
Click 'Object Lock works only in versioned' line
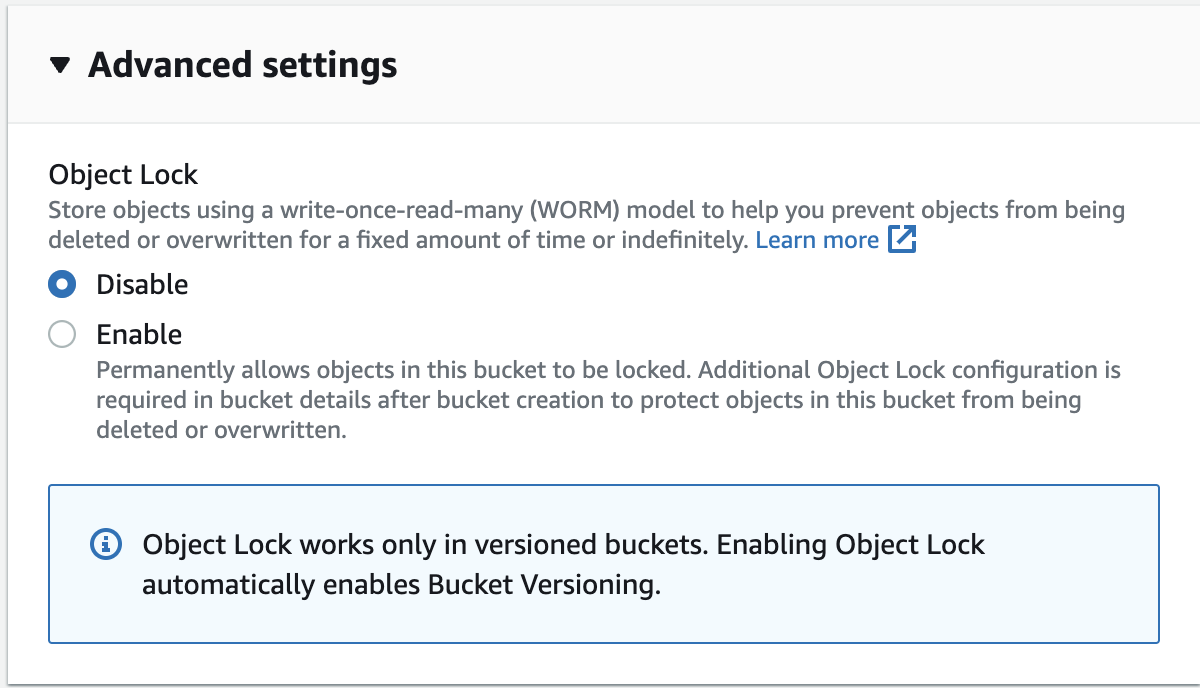pos(564,545)
